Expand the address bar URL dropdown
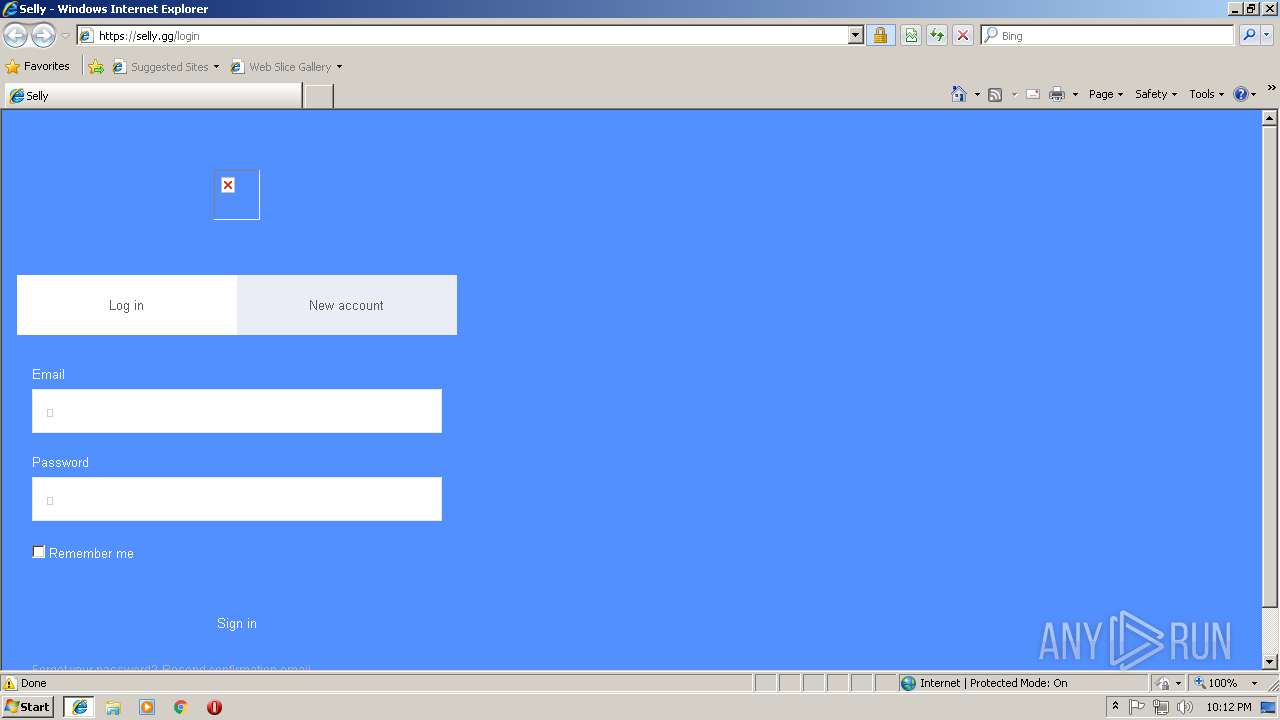The width and height of the screenshot is (1280, 720). click(x=855, y=36)
